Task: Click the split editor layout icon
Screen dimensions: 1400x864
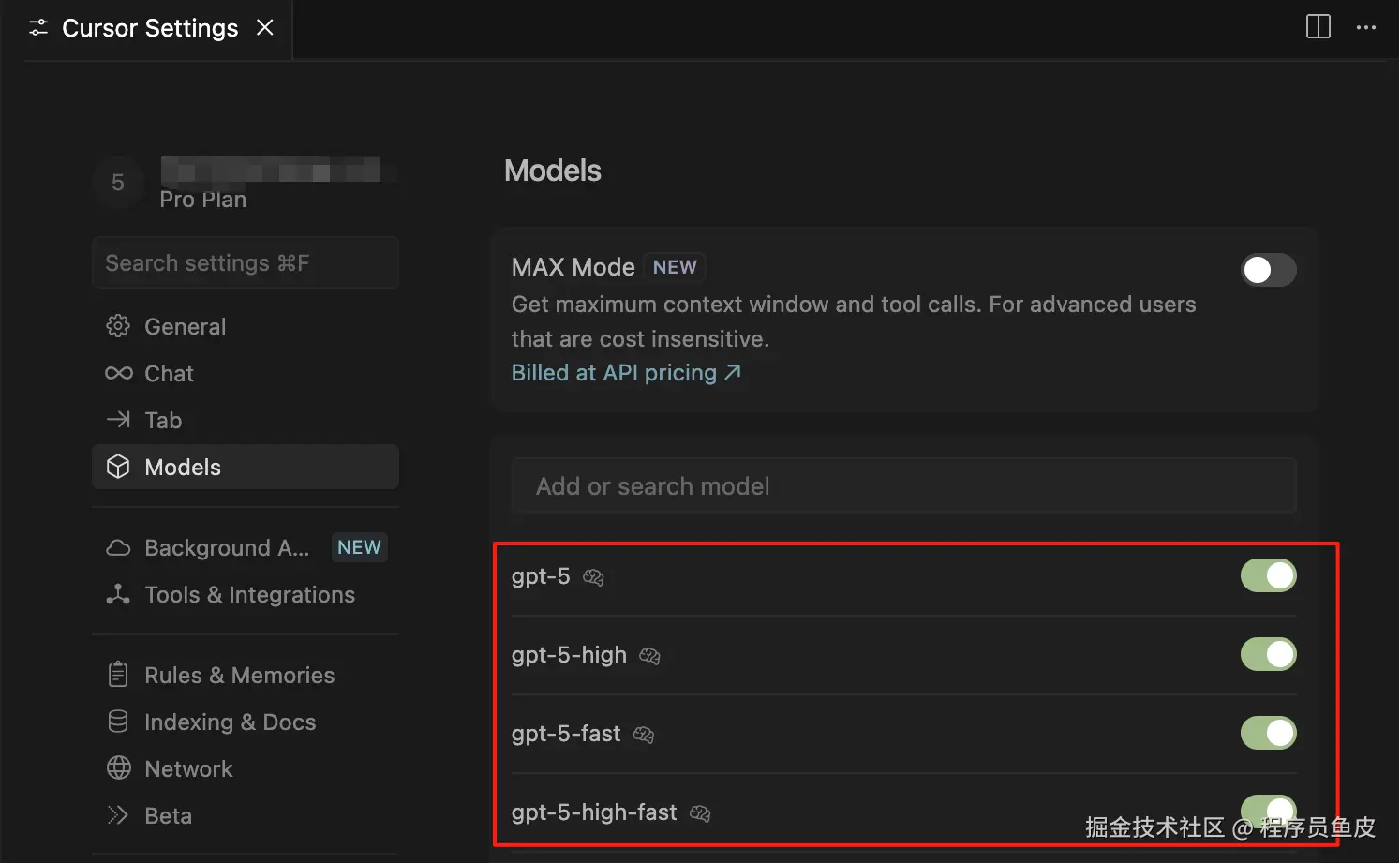Action: (1318, 26)
